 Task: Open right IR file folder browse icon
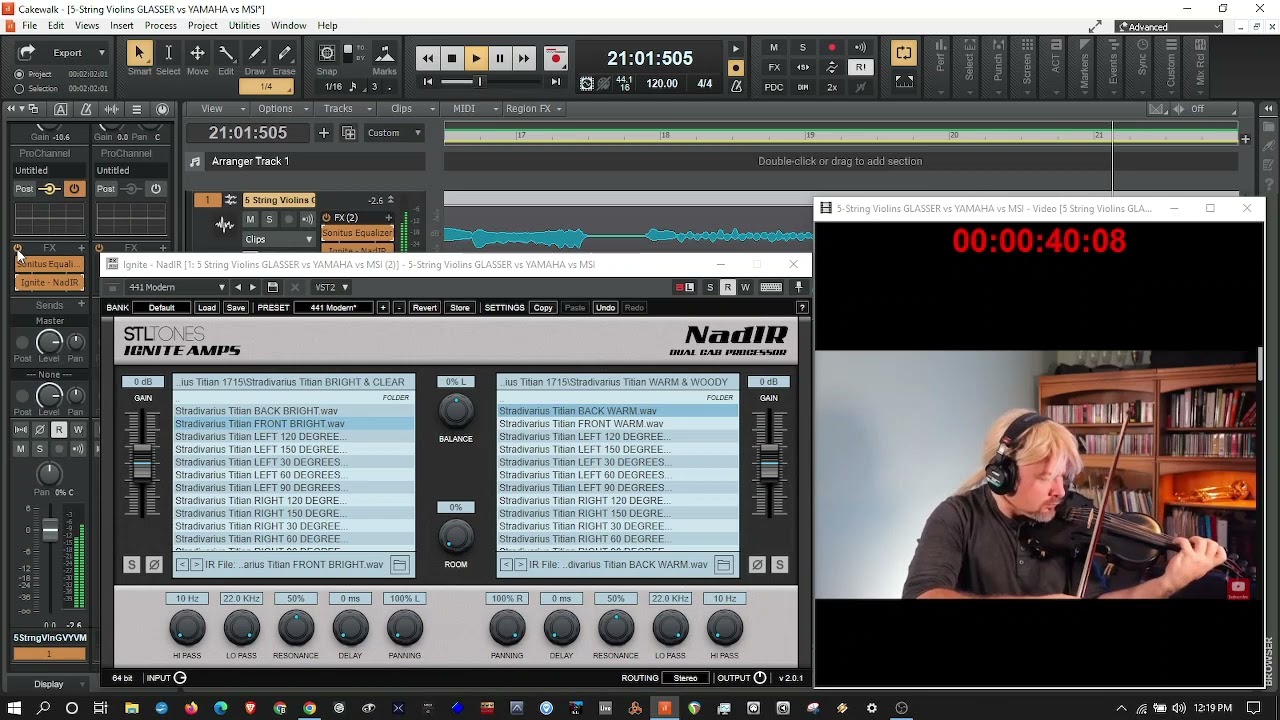click(x=723, y=565)
